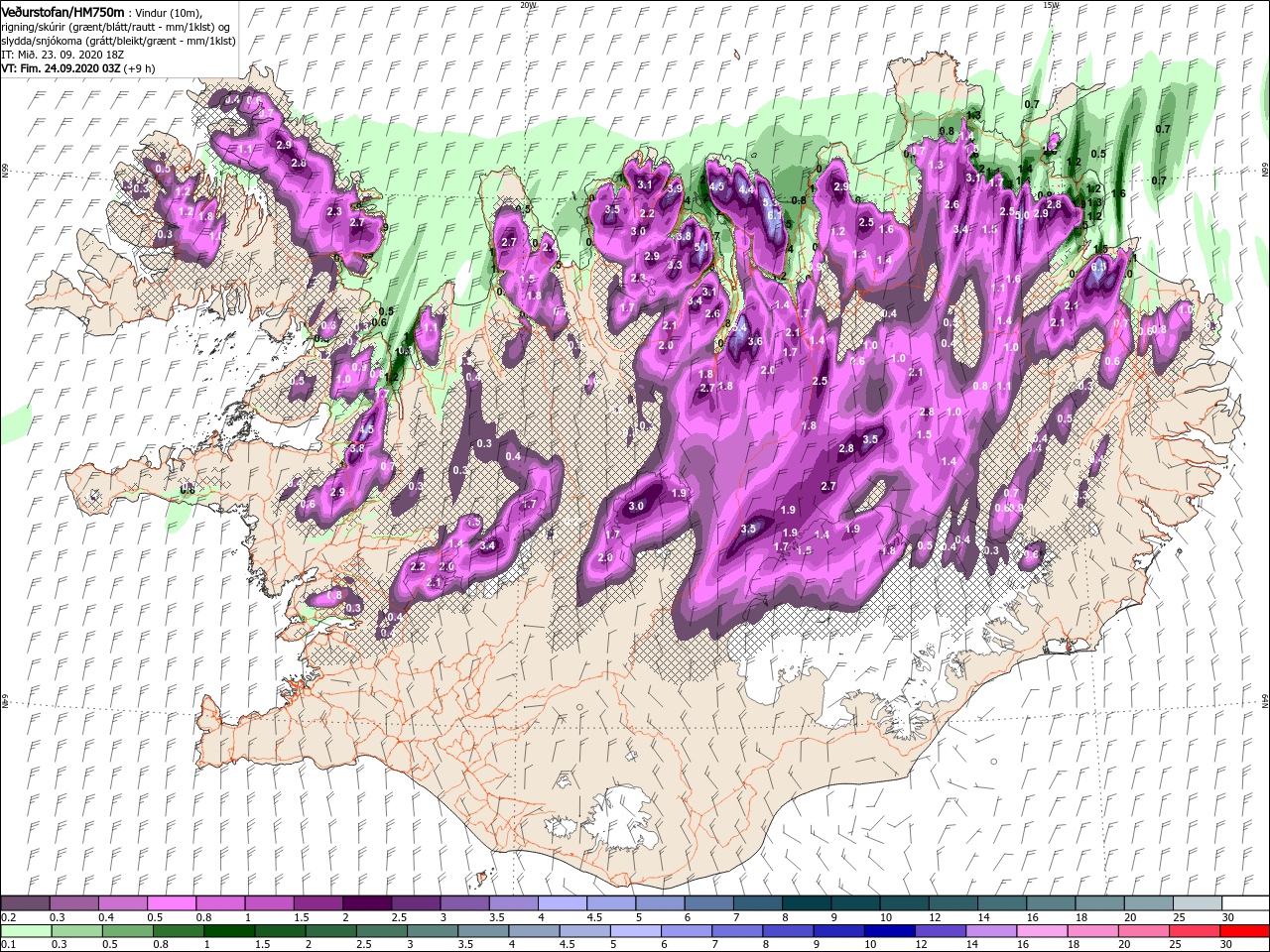
Task: Pick the pink rain-scale swatch between 18 and 20
Action: tap(1092, 931)
